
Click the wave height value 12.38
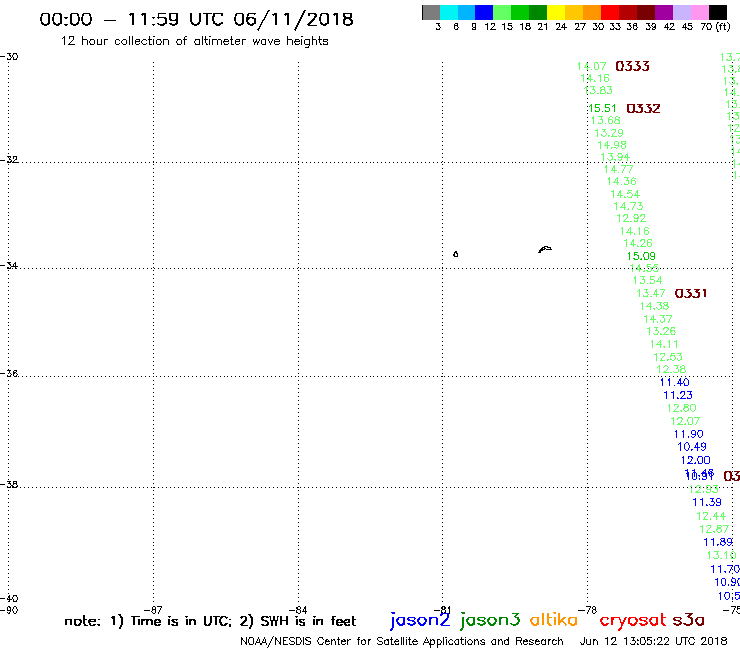pos(671,370)
